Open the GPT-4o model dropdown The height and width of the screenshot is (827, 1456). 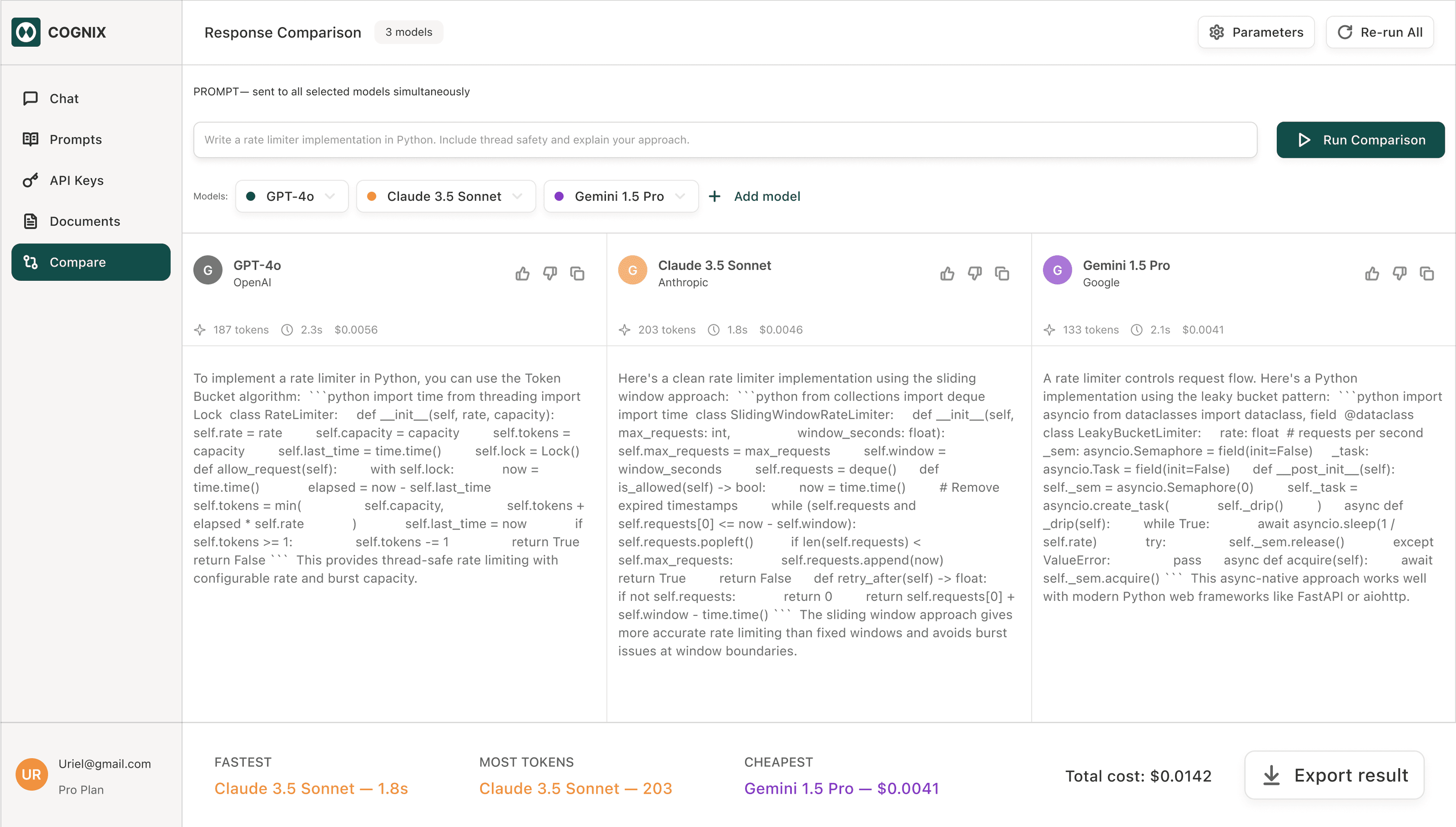point(291,196)
